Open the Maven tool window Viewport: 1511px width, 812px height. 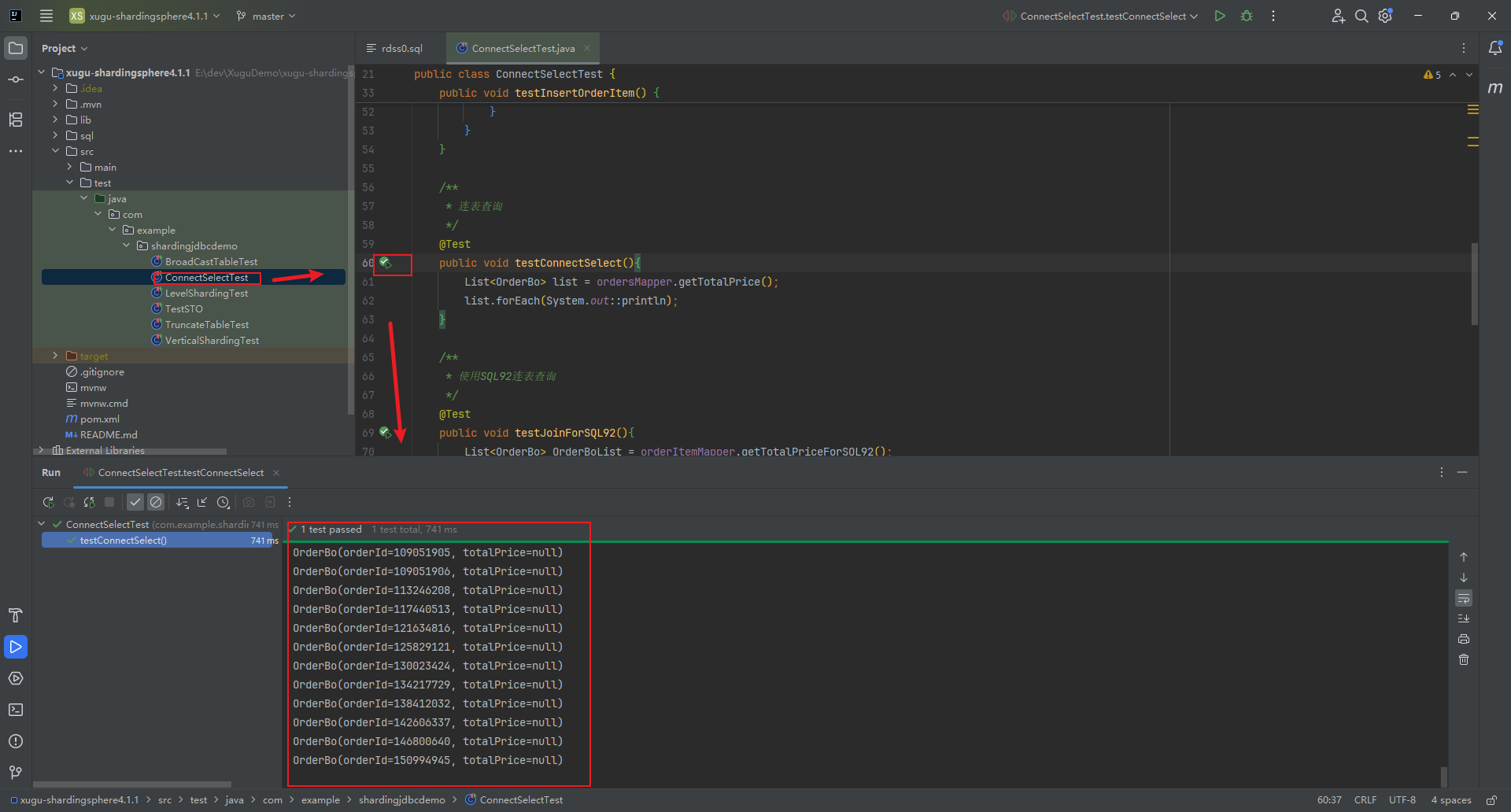tap(1495, 88)
